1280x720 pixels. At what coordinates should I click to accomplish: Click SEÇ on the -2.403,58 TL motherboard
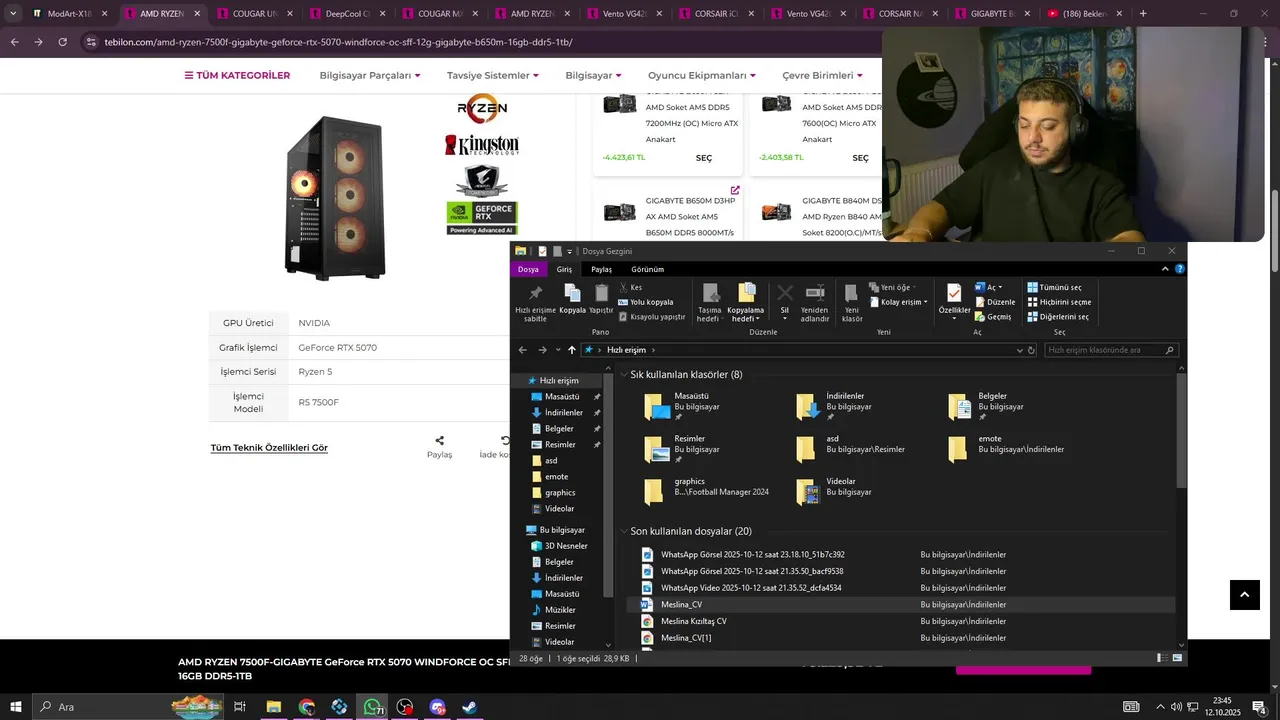(860, 158)
